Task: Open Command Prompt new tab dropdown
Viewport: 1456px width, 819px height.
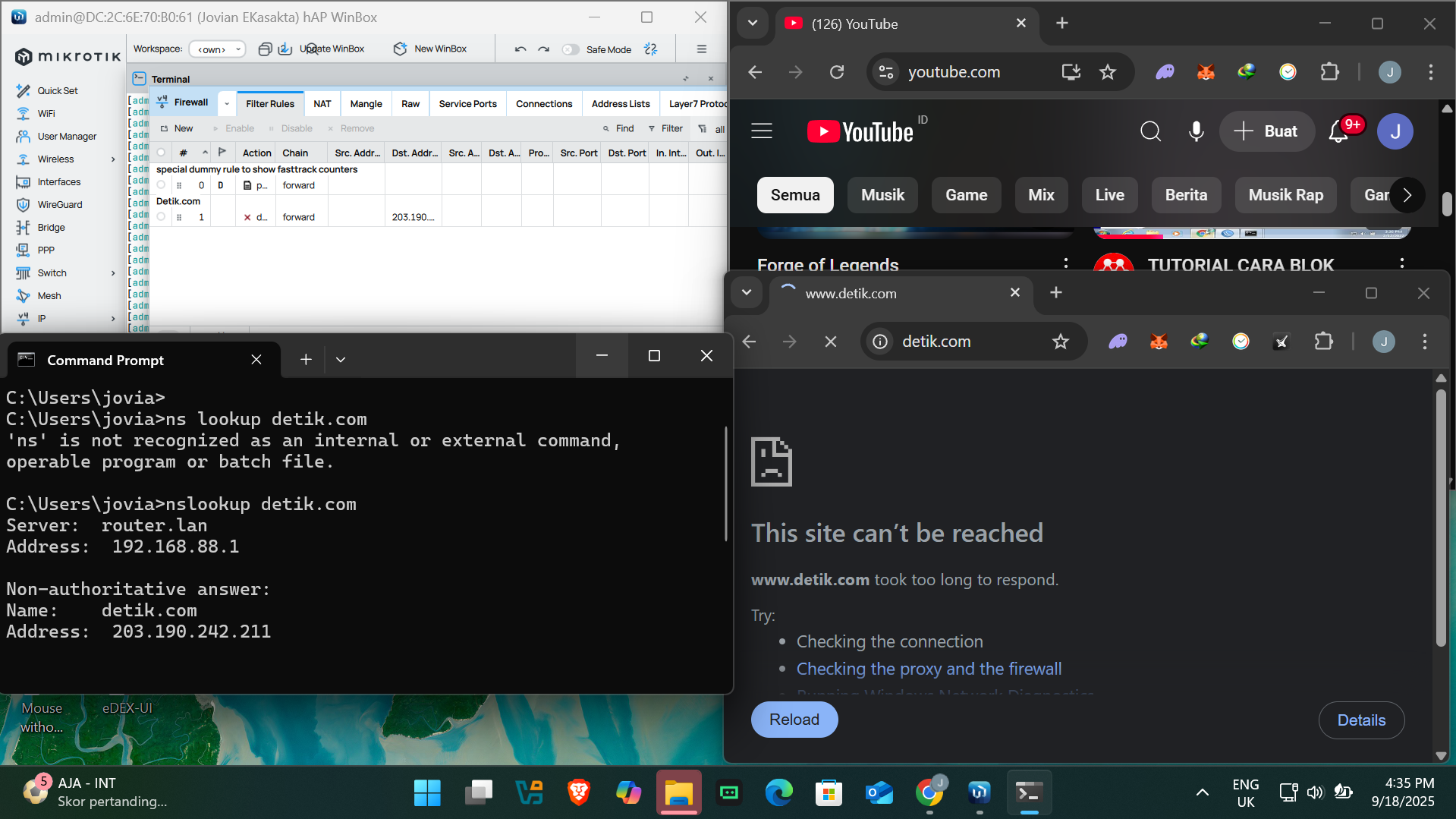Action: pos(341,360)
